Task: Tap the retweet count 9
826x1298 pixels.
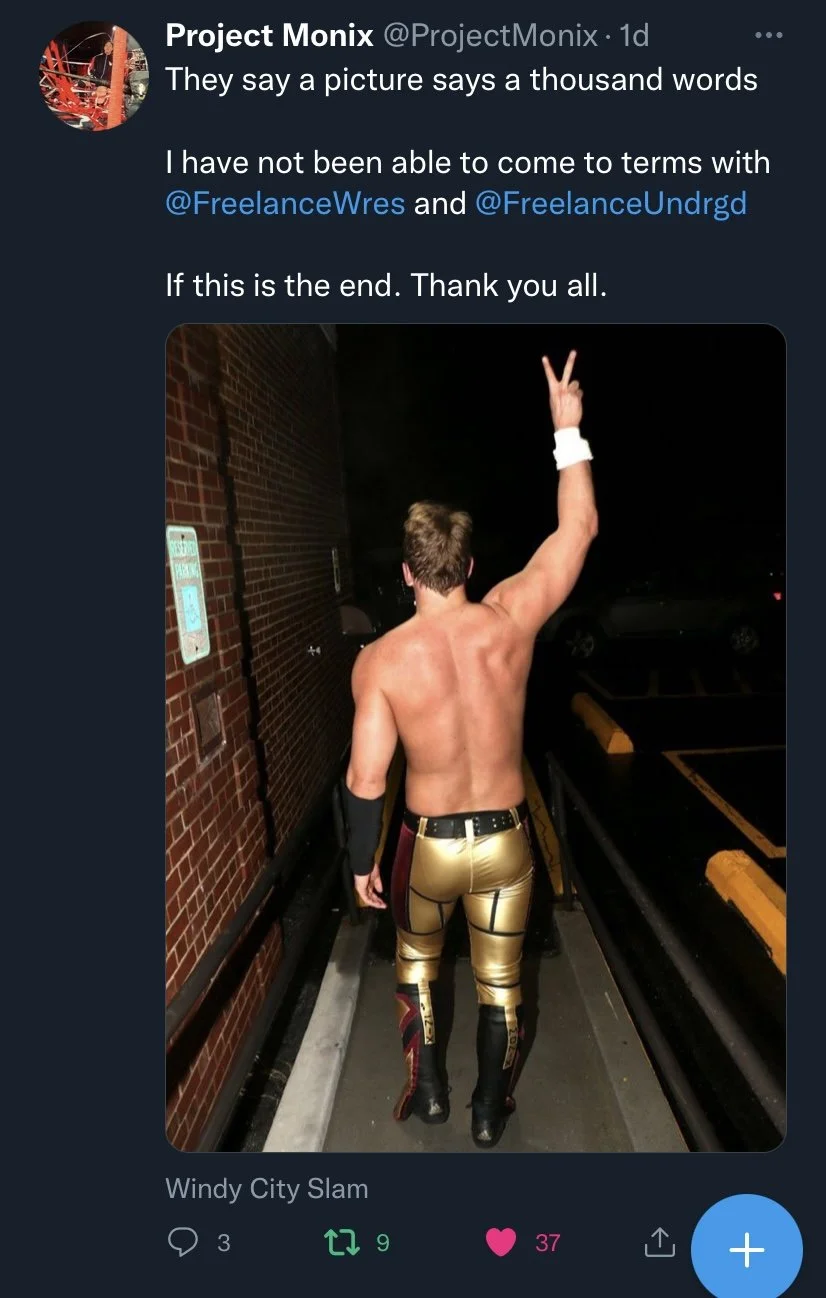Action: (x=382, y=1243)
